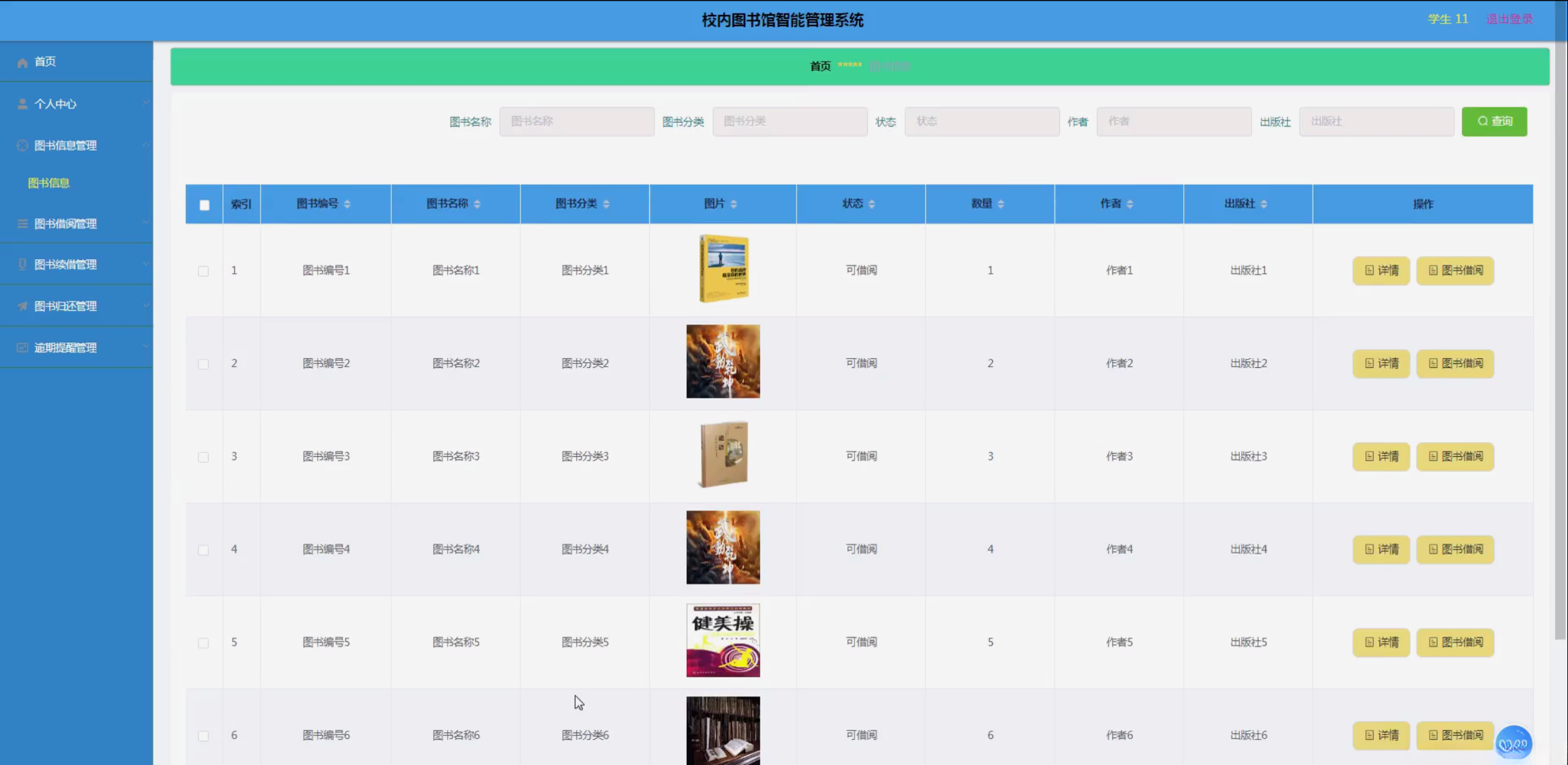Click the home icon beside 首页 in the sidebar
The image size is (1568, 765).
(x=22, y=62)
